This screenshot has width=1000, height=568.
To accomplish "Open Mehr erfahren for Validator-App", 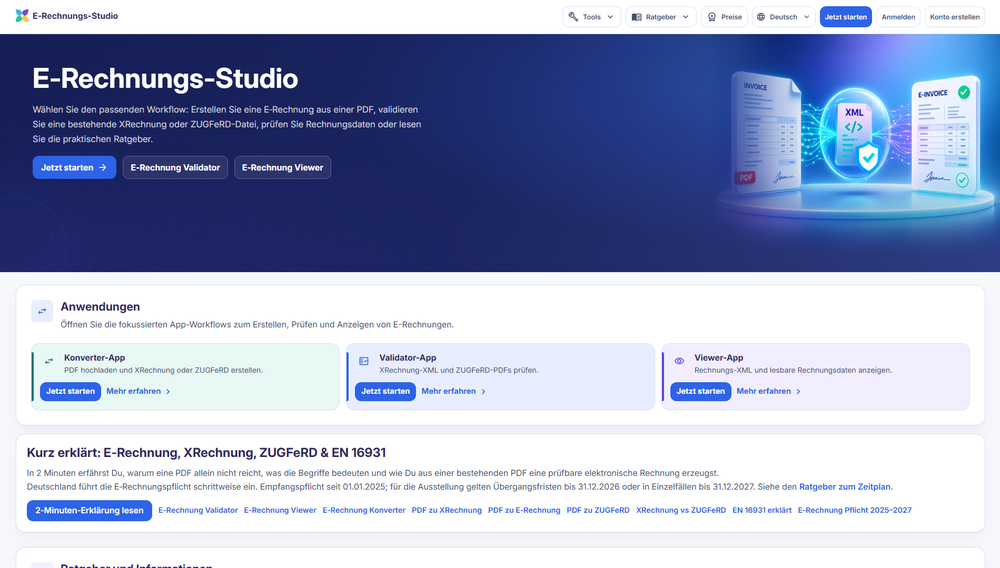I will pyautogui.click(x=448, y=391).
